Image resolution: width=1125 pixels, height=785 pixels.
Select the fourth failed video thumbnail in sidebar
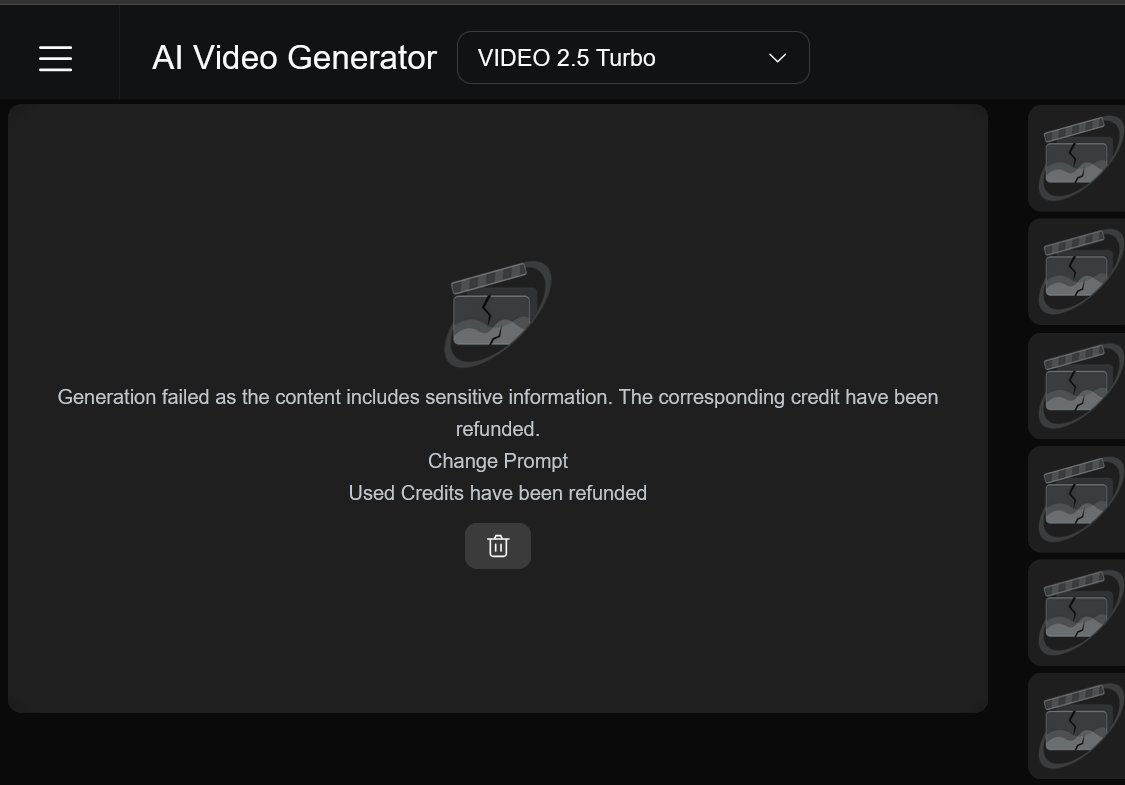1077,499
